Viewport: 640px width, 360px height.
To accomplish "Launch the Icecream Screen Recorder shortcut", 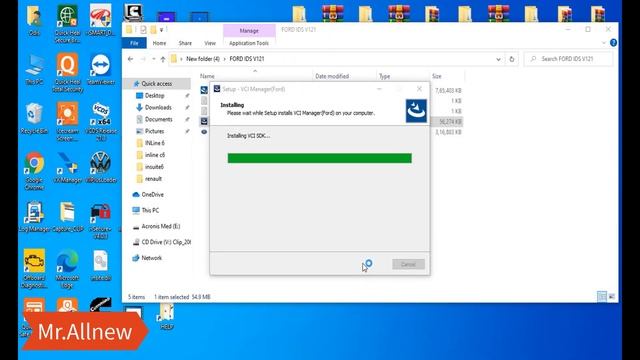I will pyautogui.click(x=67, y=121).
